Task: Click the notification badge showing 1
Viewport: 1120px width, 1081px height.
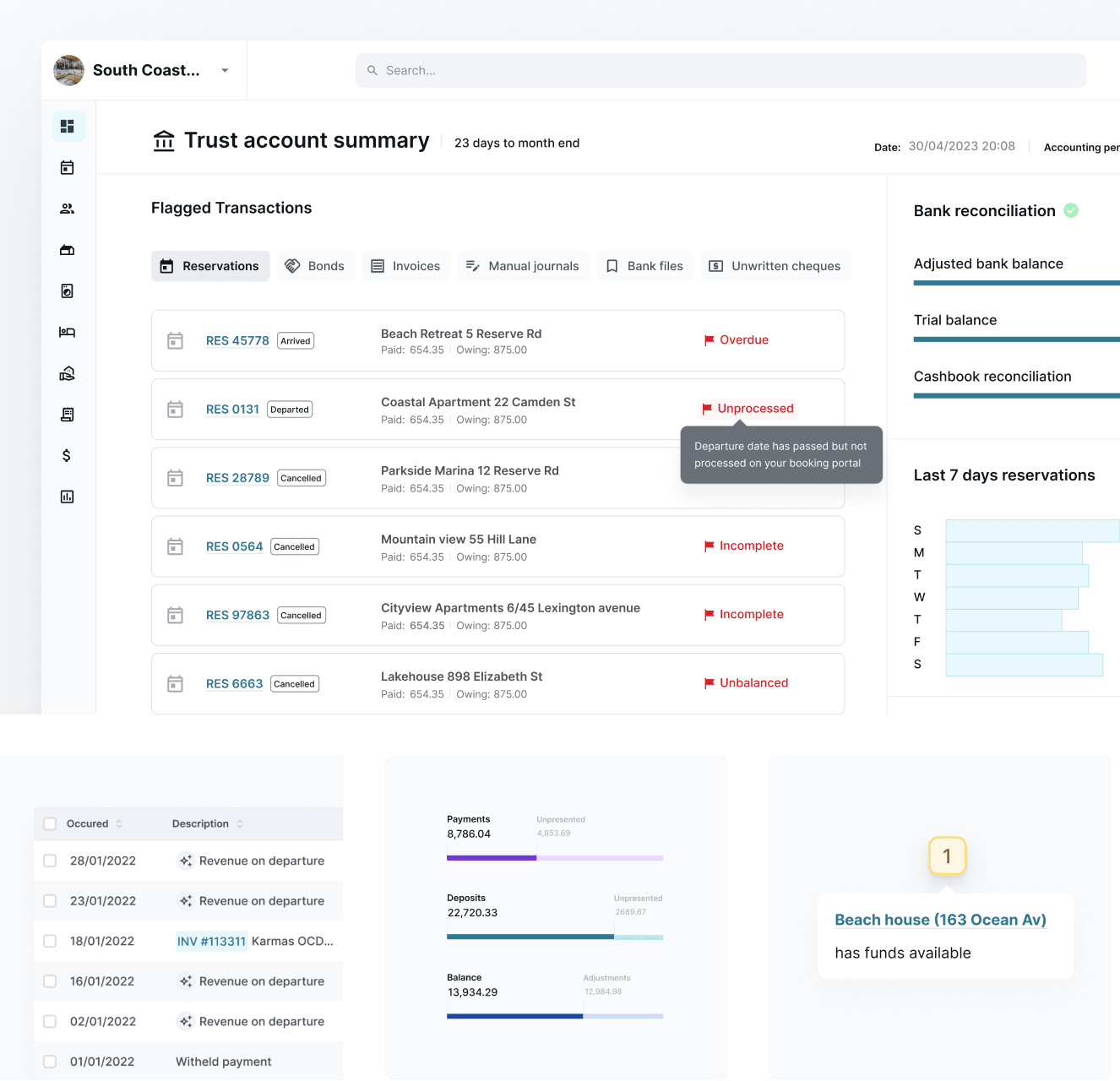Action: [x=947, y=856]
